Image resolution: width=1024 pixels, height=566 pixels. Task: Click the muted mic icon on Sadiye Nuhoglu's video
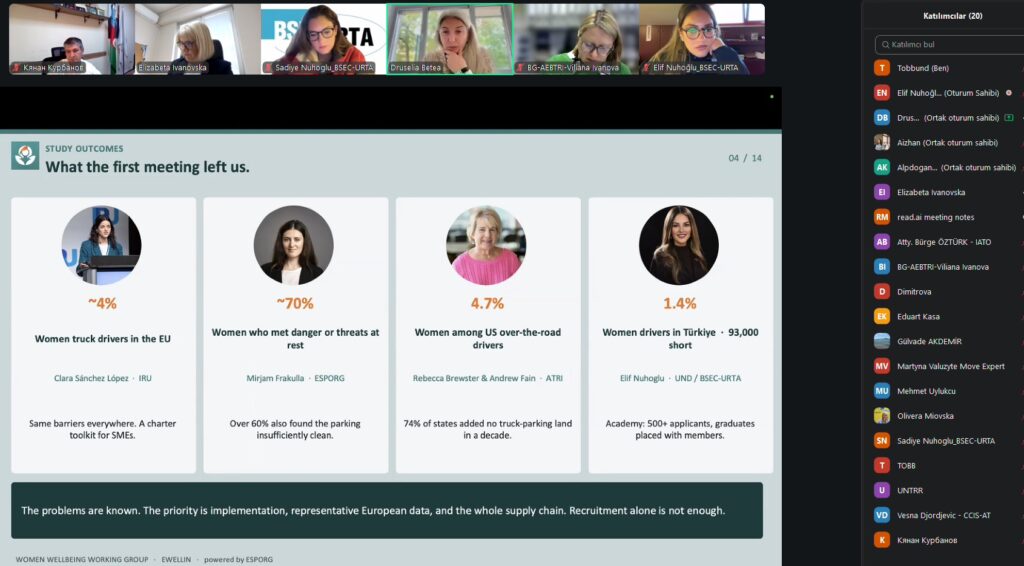[268, 68]
